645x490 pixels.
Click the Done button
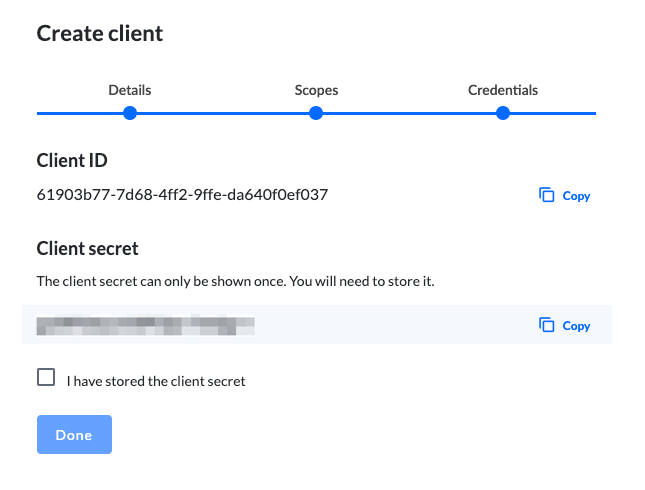(74, 434)
